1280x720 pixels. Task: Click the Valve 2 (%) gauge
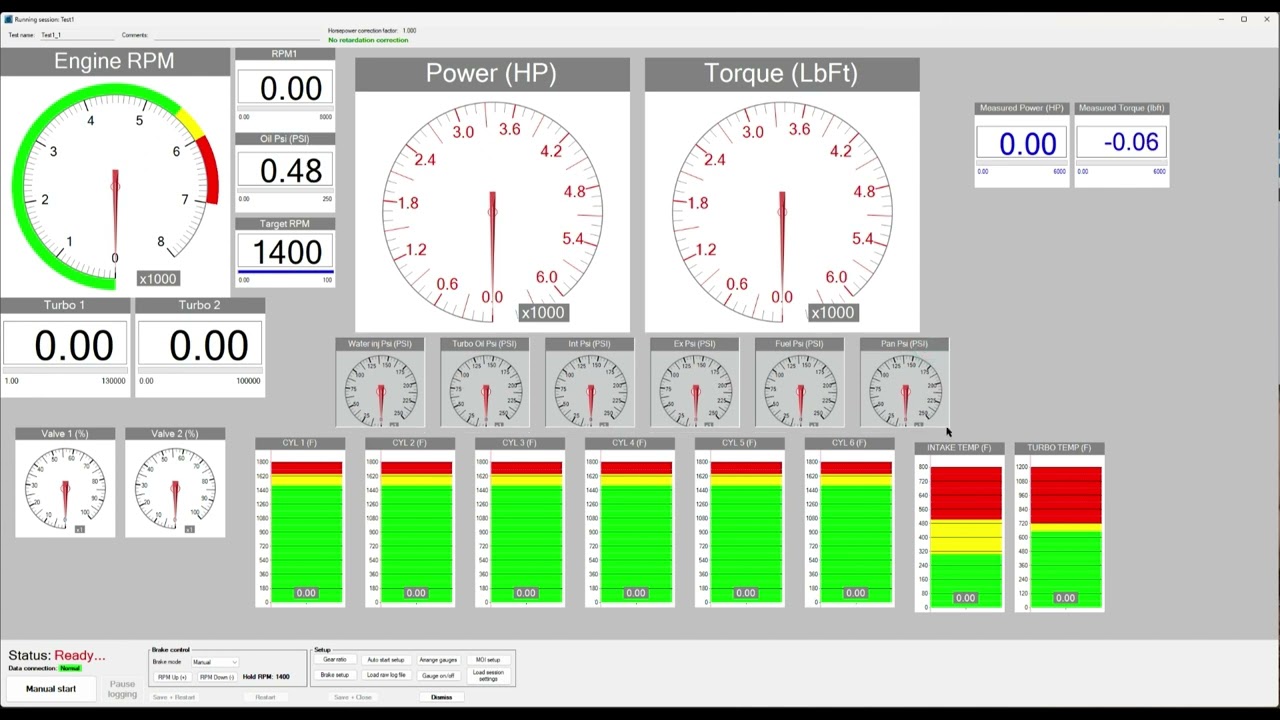click(175, 488)
